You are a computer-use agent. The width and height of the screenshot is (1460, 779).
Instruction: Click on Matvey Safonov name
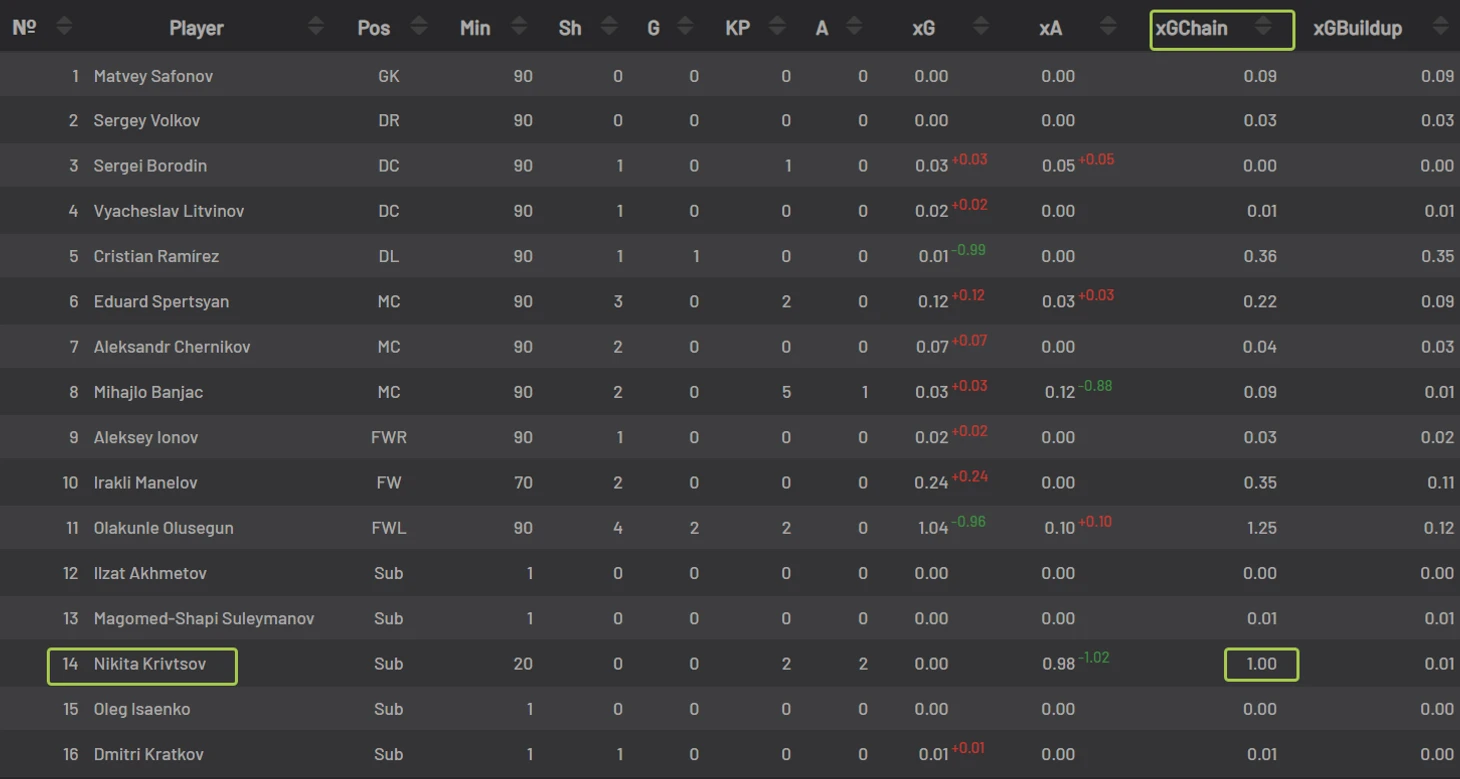pyautogui.click(x=153, y=76)
